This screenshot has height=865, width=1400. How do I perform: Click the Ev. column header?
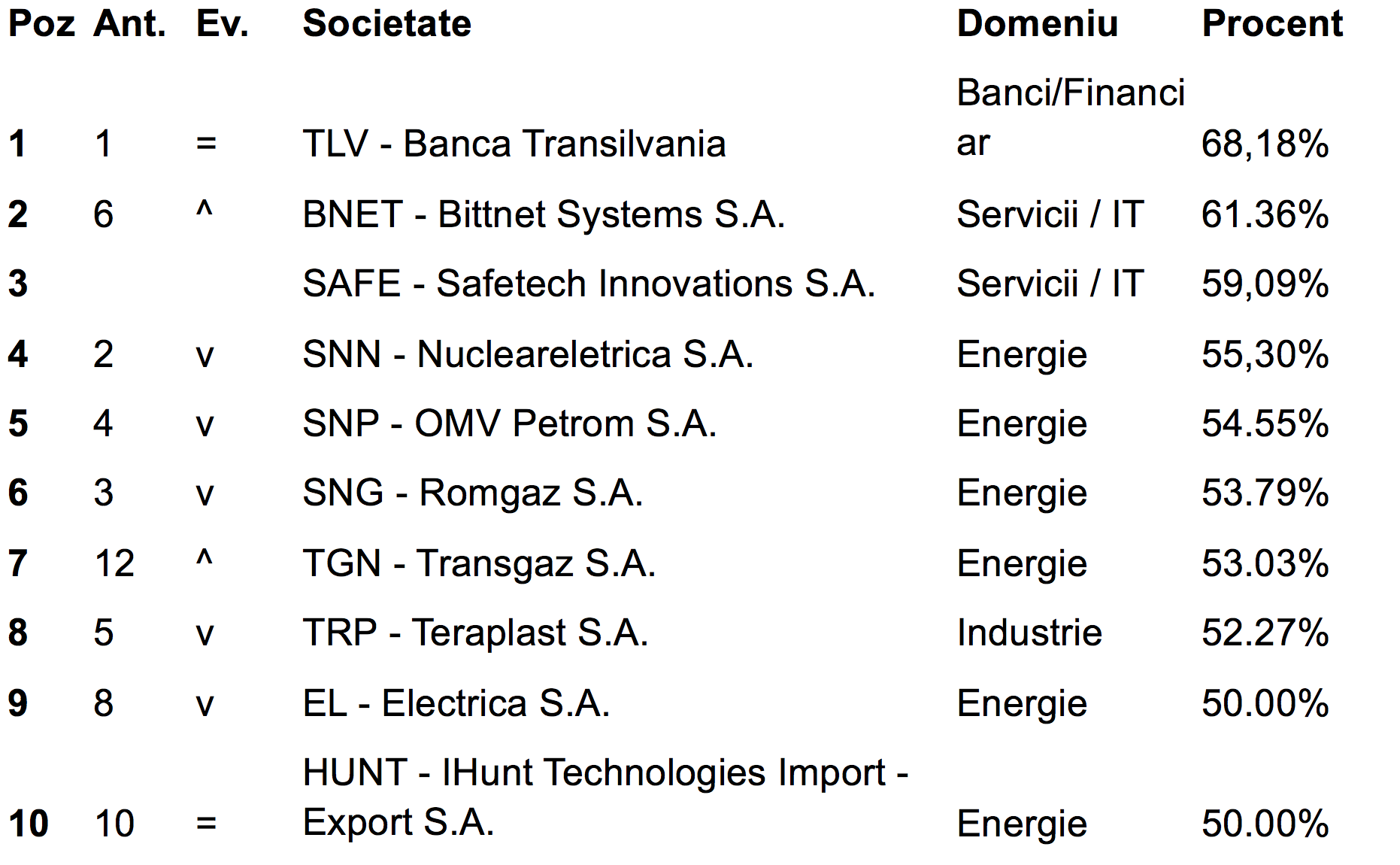point(223,23)
